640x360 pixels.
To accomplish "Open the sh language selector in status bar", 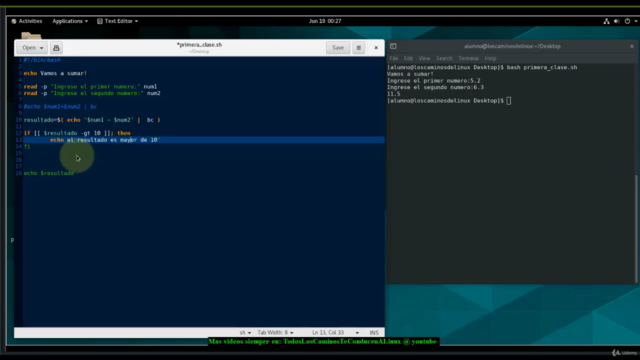I will click(x=245, y=333).
